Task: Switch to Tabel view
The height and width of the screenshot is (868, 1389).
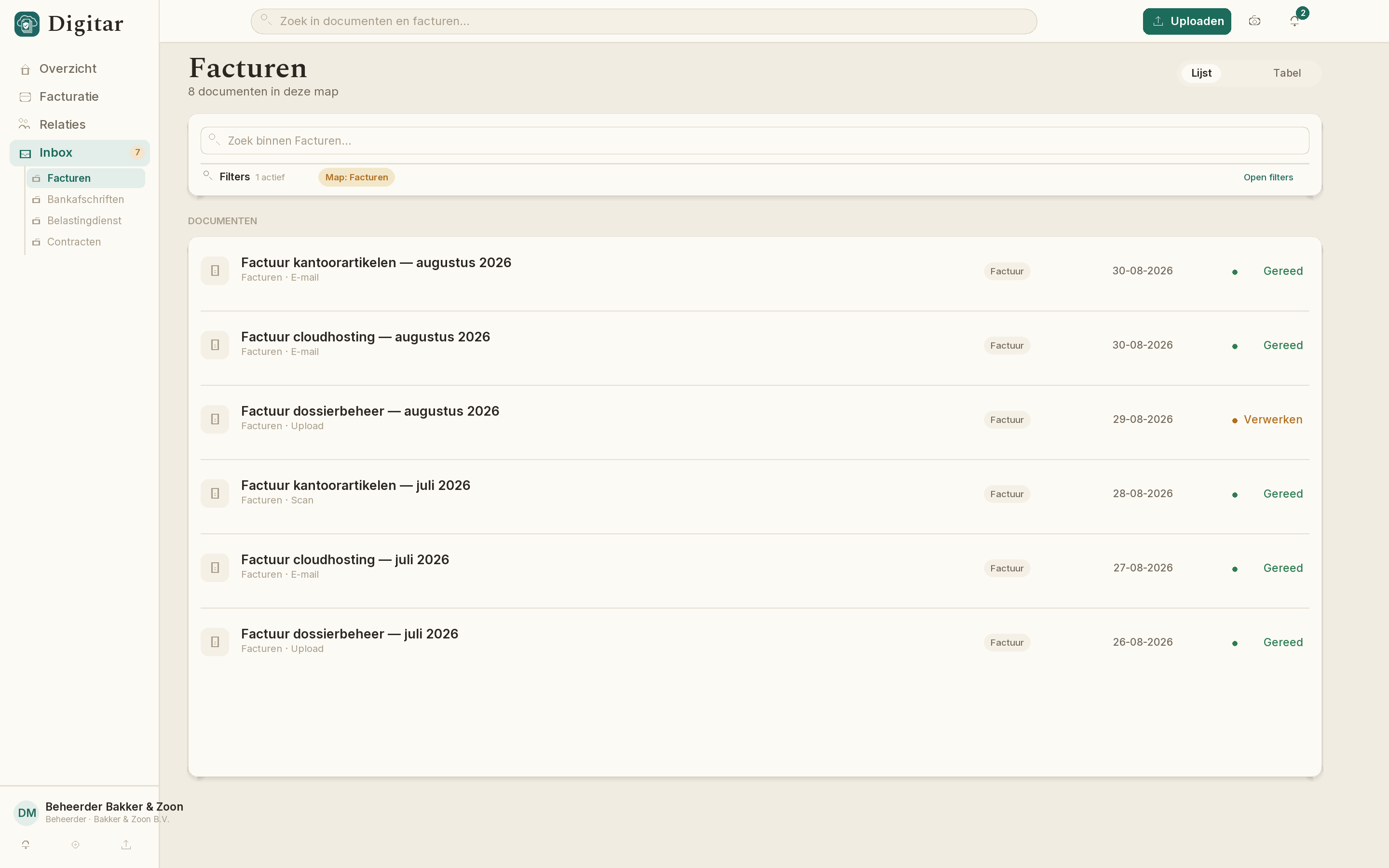Action: (x=1287, y=73)
